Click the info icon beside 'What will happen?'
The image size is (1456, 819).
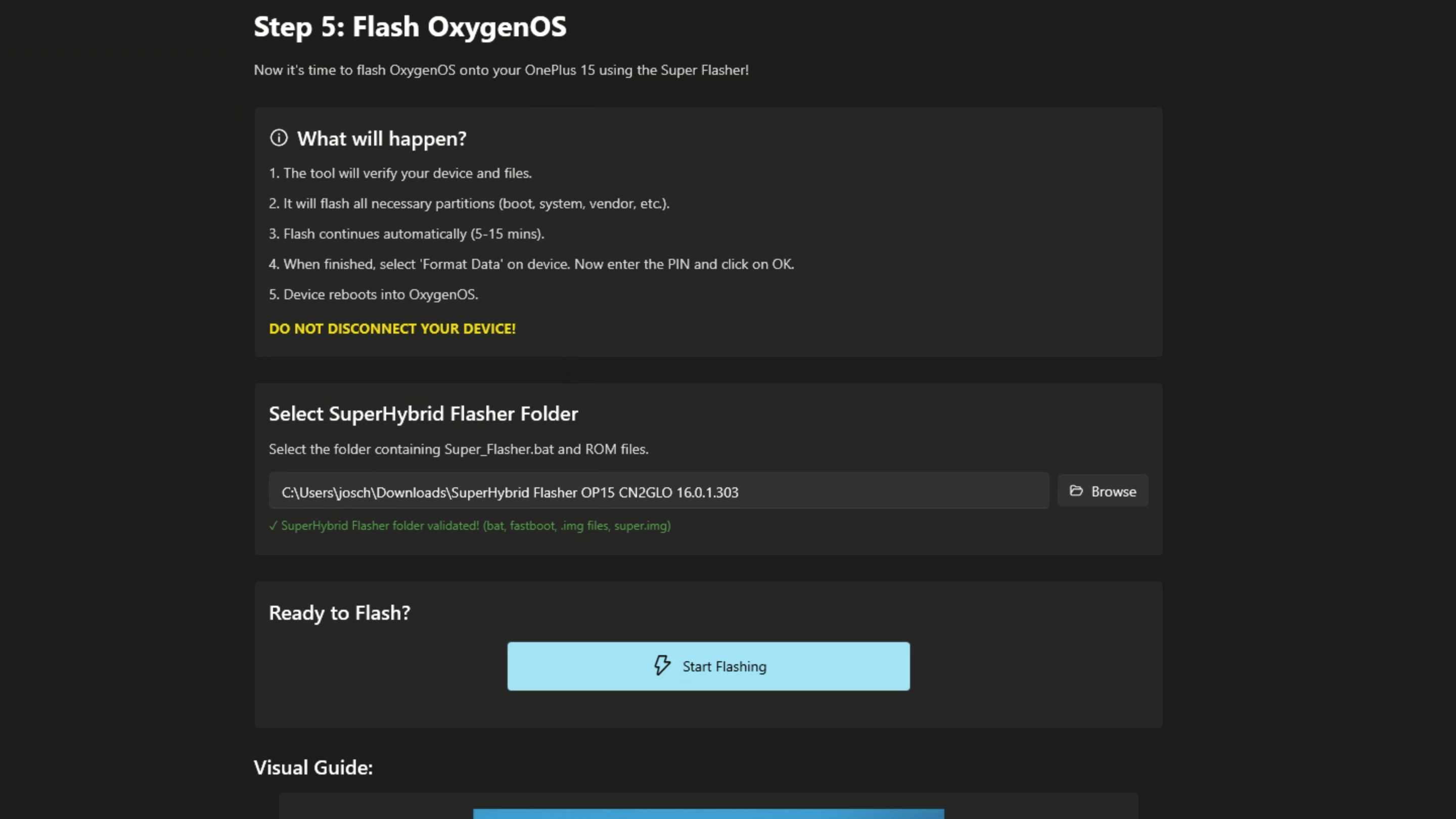tap(279, 138)
